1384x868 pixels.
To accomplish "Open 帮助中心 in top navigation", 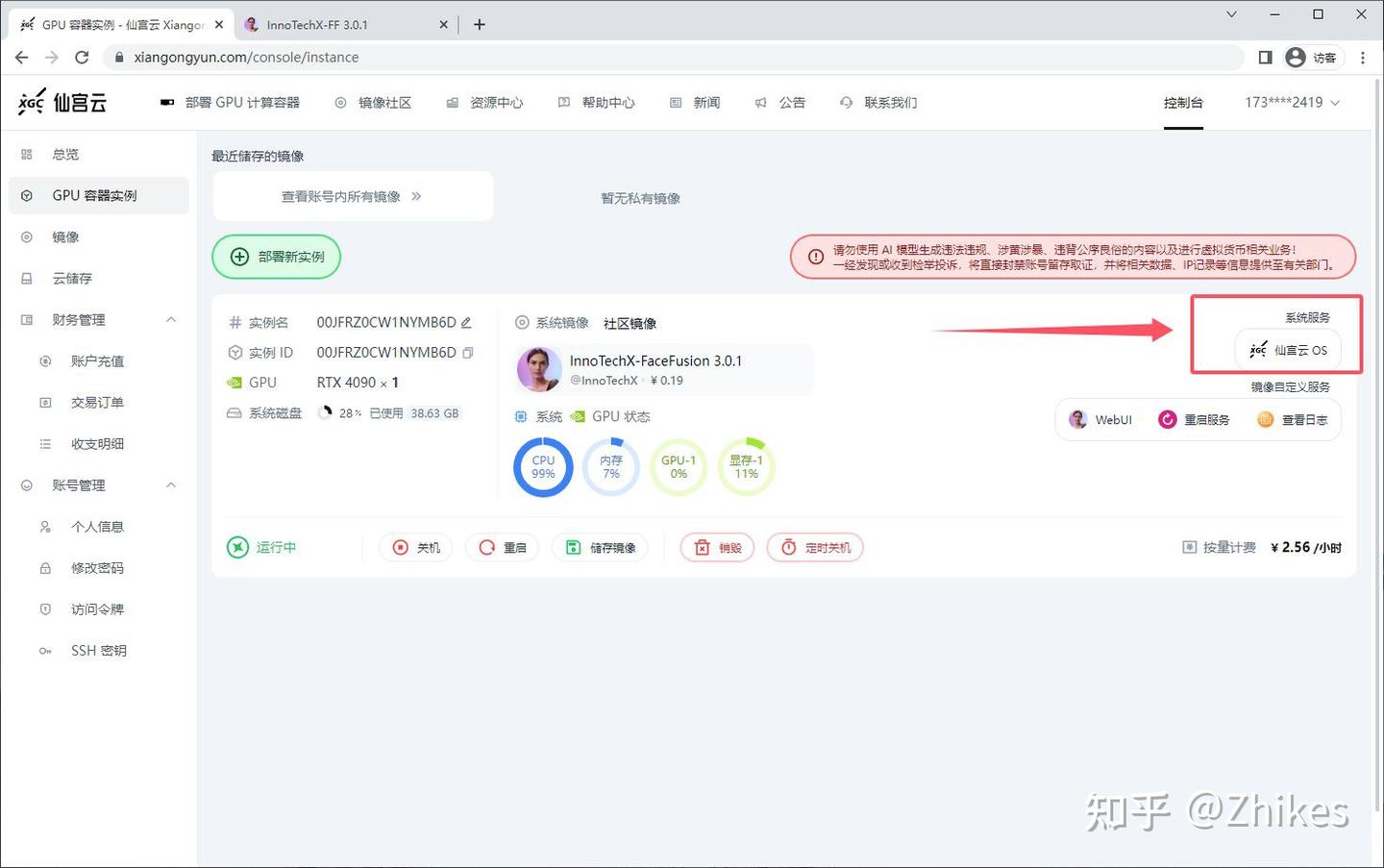I will pyautogui.click(x=596, y=102).
